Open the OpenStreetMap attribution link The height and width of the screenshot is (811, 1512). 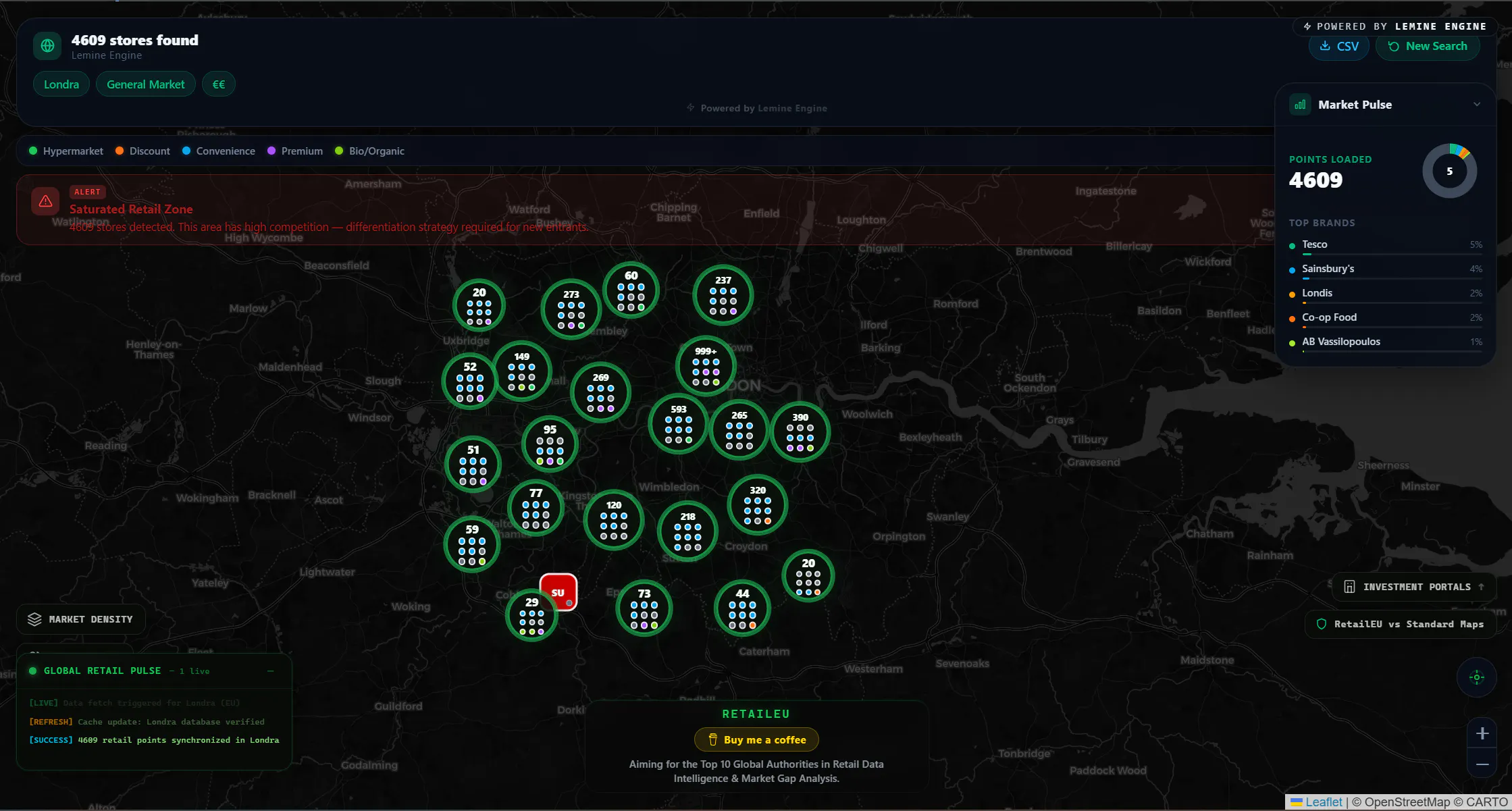pyautogui.click(x=1407, y=802)
